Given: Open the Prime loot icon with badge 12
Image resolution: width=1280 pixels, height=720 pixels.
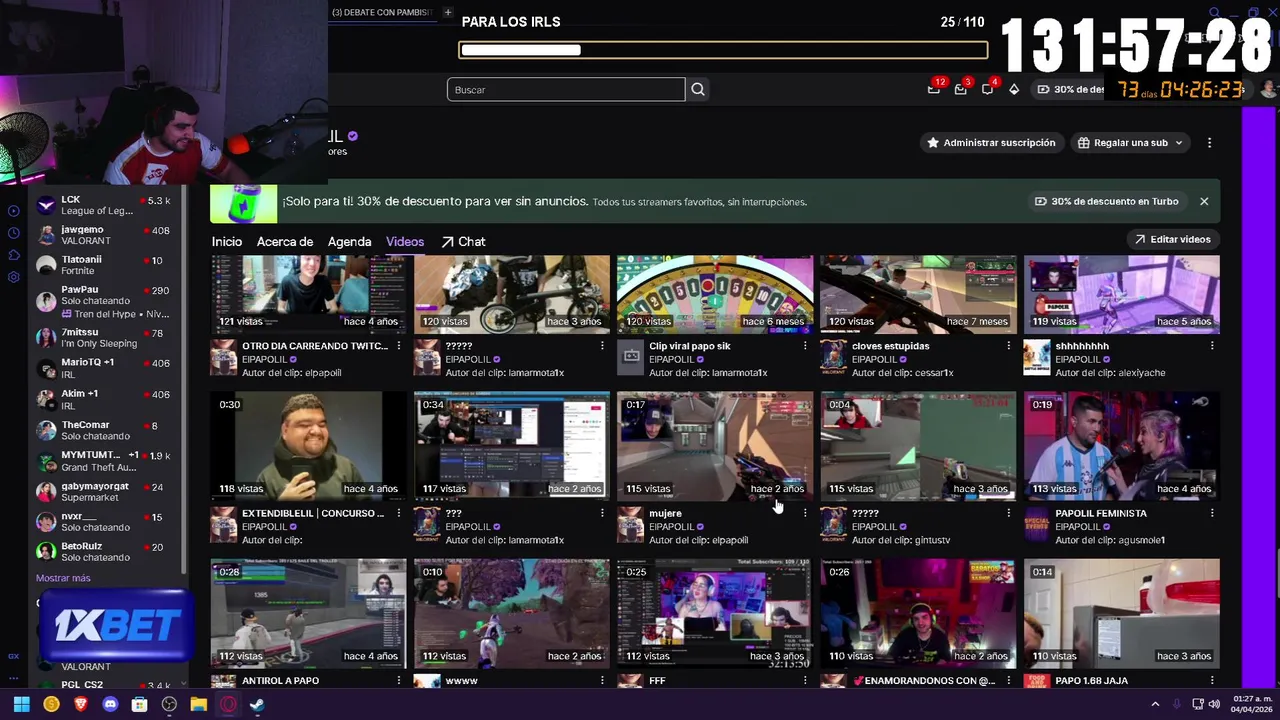Looking at the screenshot, I should coord(934,89).
